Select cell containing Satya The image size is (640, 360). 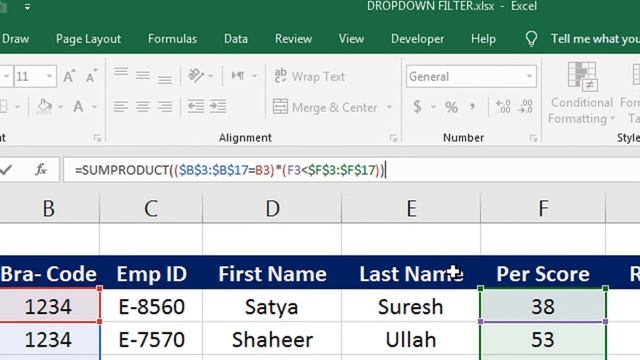pos(272,306)
